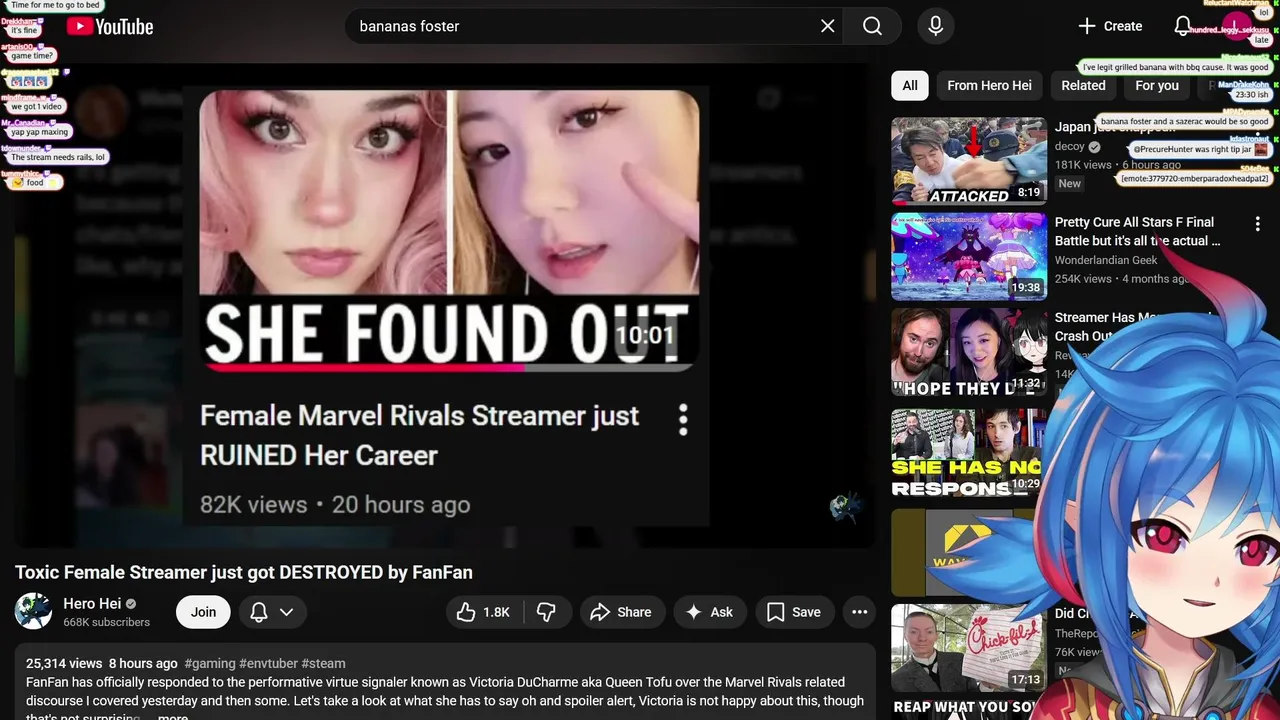The height and width of the screenshot is (720, 1280).
Task: Open the HOPE THEY DIE streamer thumbnail
Action: click(x=968, y=352)
